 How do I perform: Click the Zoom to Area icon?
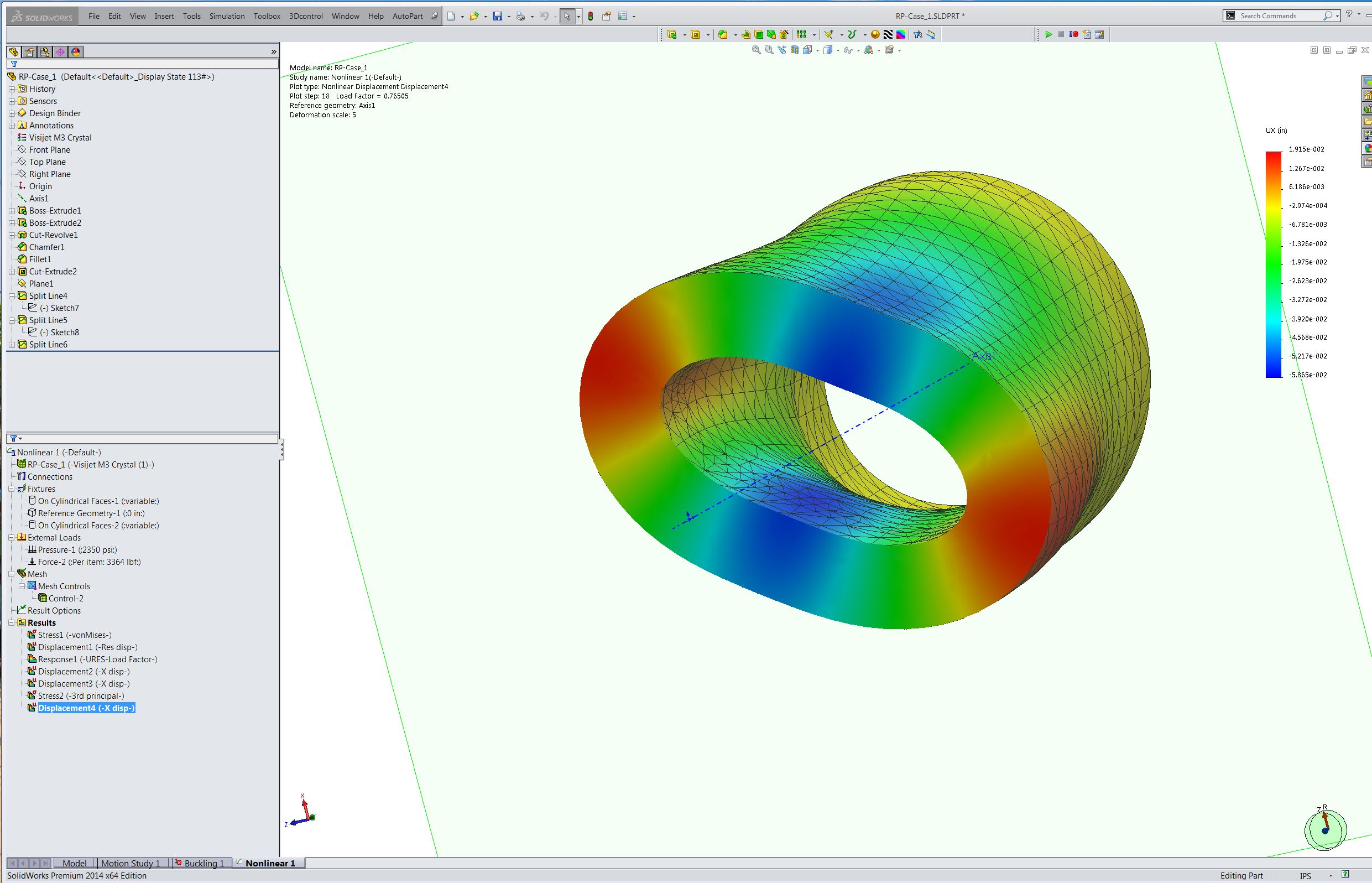[x=769, y=50]
